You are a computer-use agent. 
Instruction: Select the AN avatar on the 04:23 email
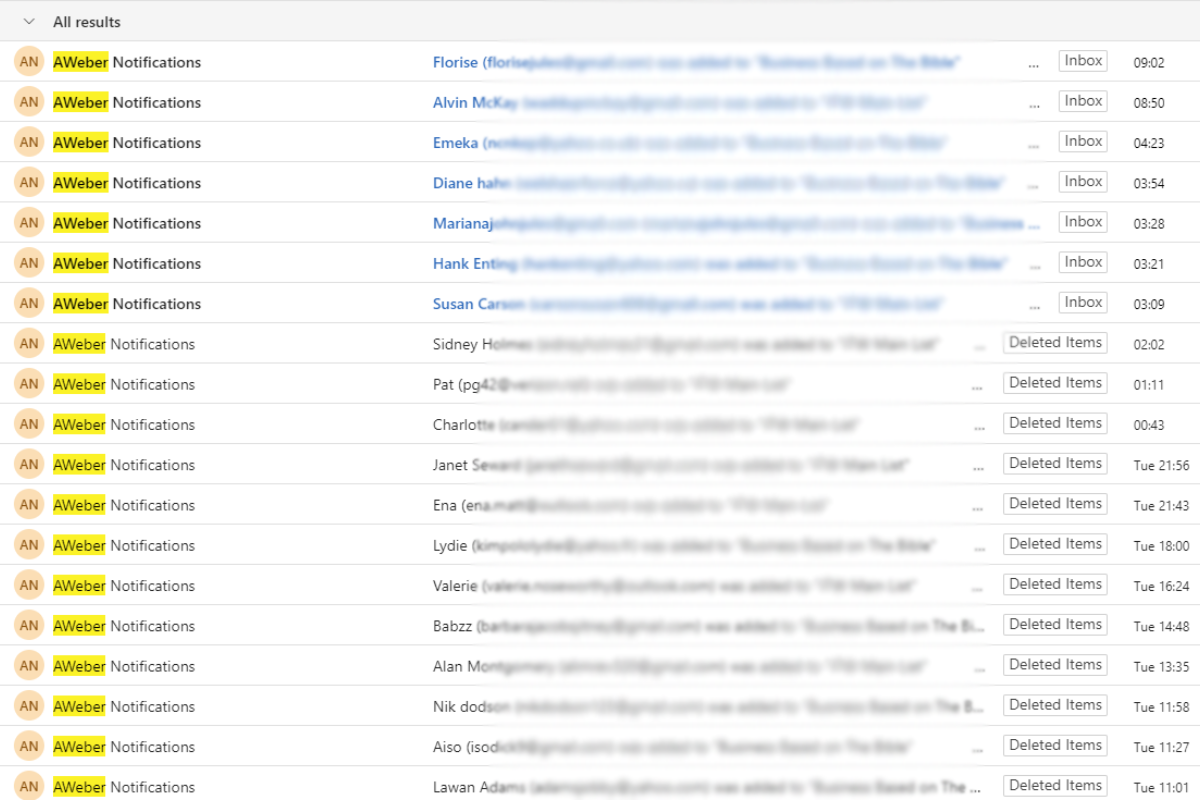[29, 142]
